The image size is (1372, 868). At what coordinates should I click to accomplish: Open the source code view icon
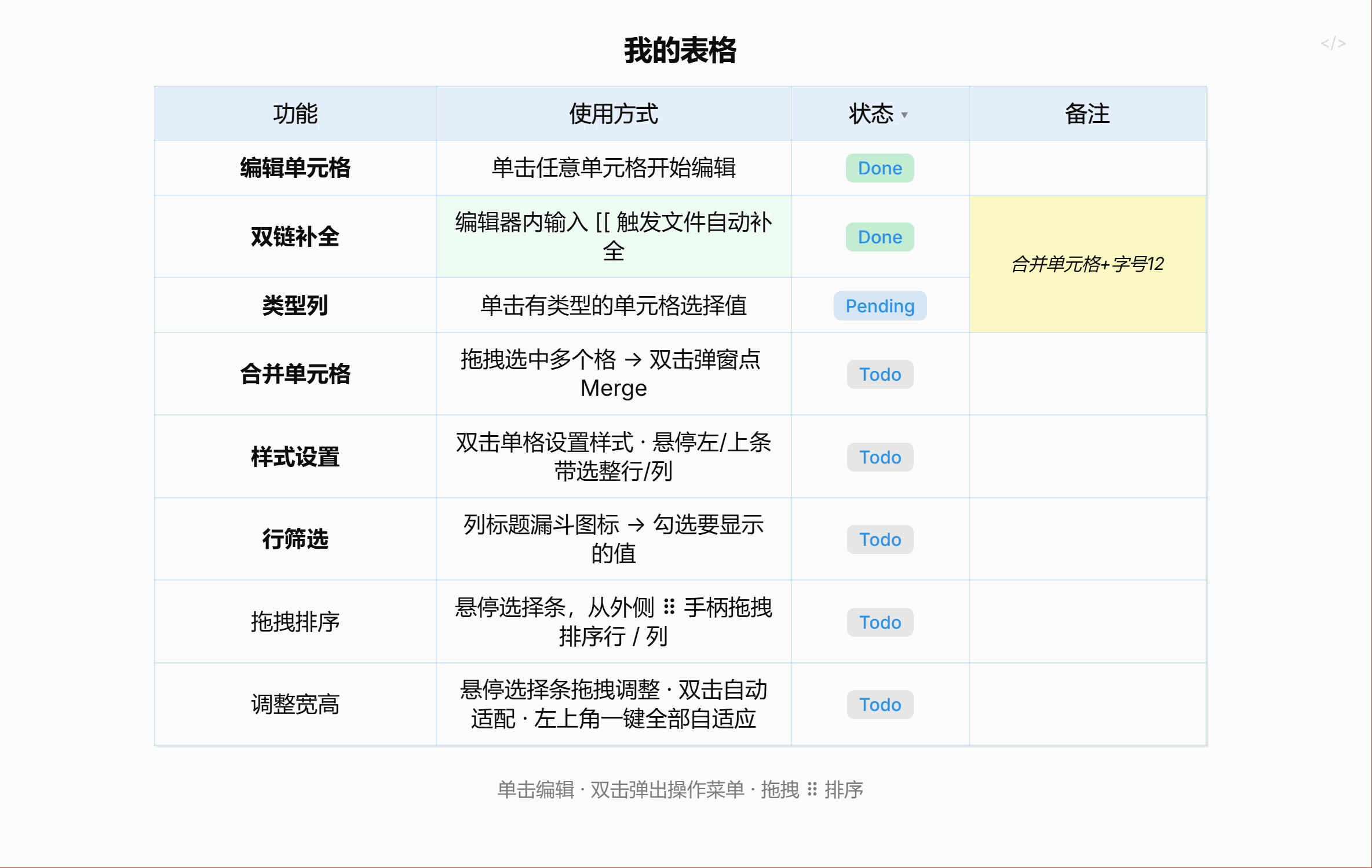[1333, 43]
